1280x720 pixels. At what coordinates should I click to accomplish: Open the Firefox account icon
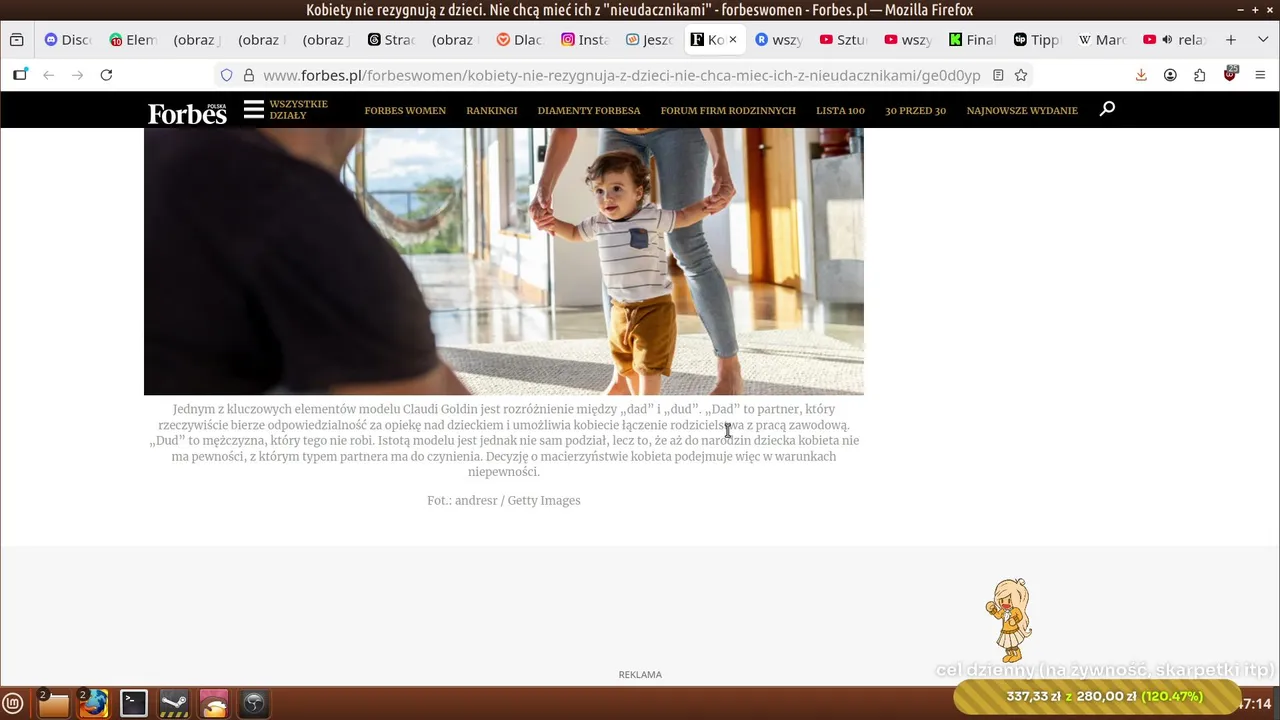1170,75
